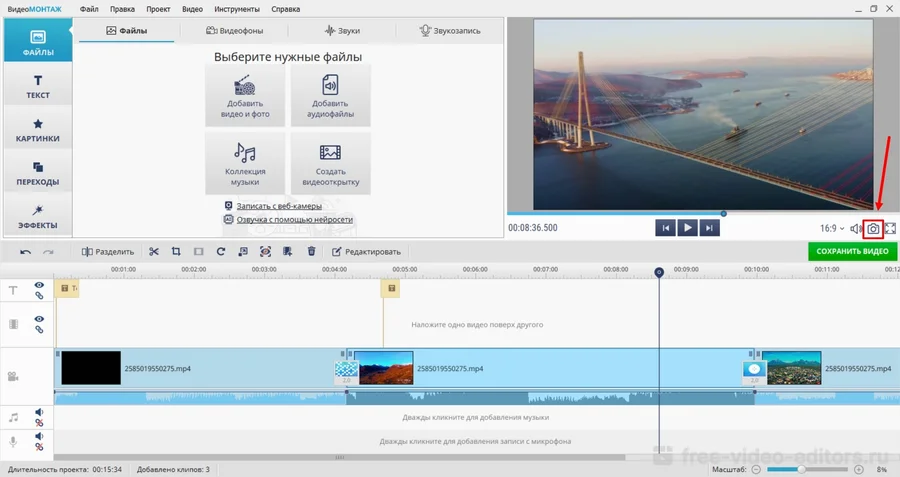Take a snapshot with the camera icon
This screenshot has width=900, height=477.
[x=873, y=228]
